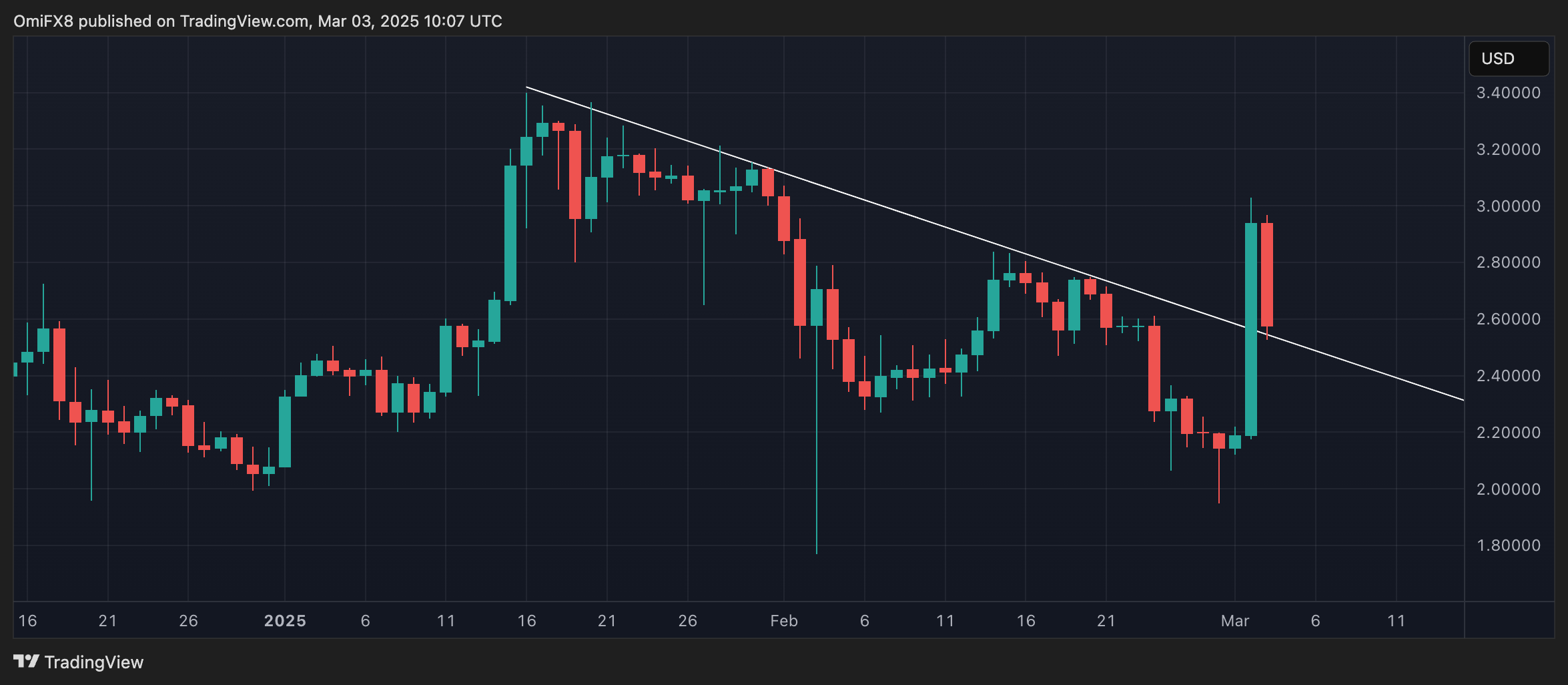The width and height of the screenshot is (1568, 685).
Task: Click the 2025 label on time axis
Action: pos(285,621)
